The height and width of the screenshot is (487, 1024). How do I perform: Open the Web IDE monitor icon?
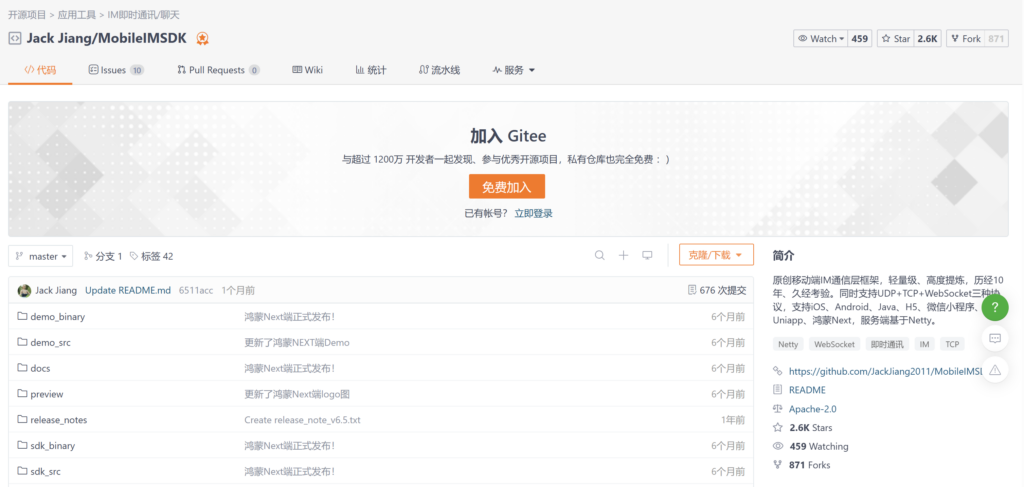pos(647,256)
